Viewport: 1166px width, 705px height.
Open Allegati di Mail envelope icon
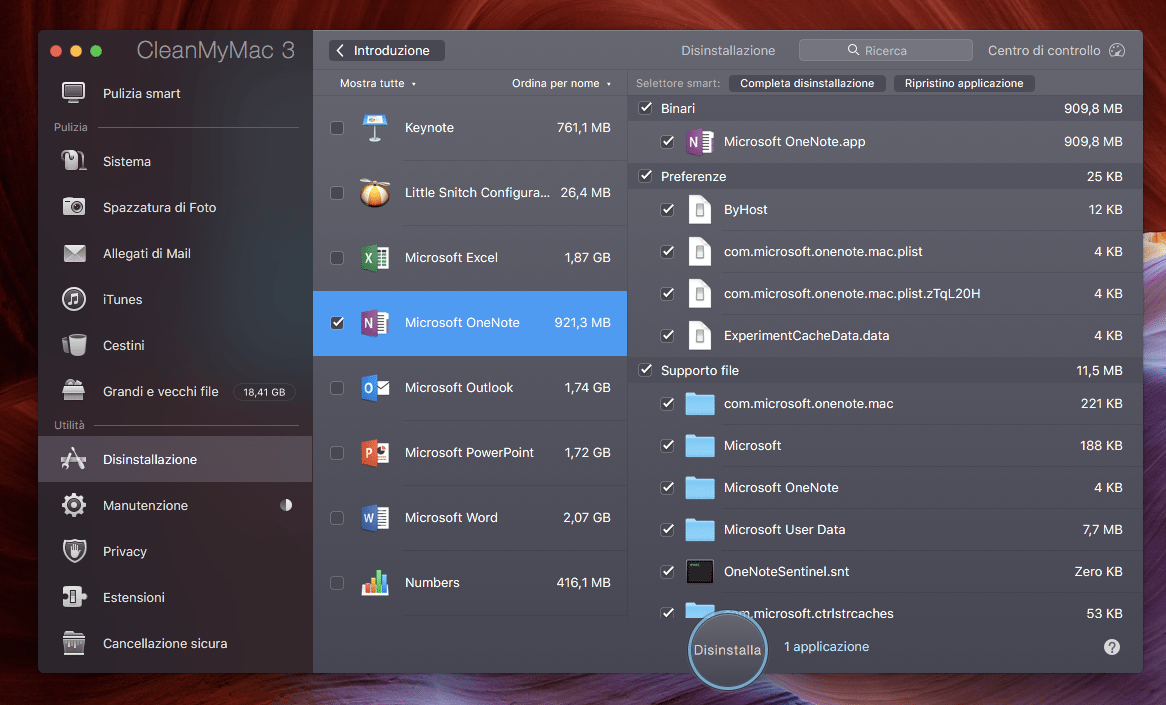pos(74,253)
